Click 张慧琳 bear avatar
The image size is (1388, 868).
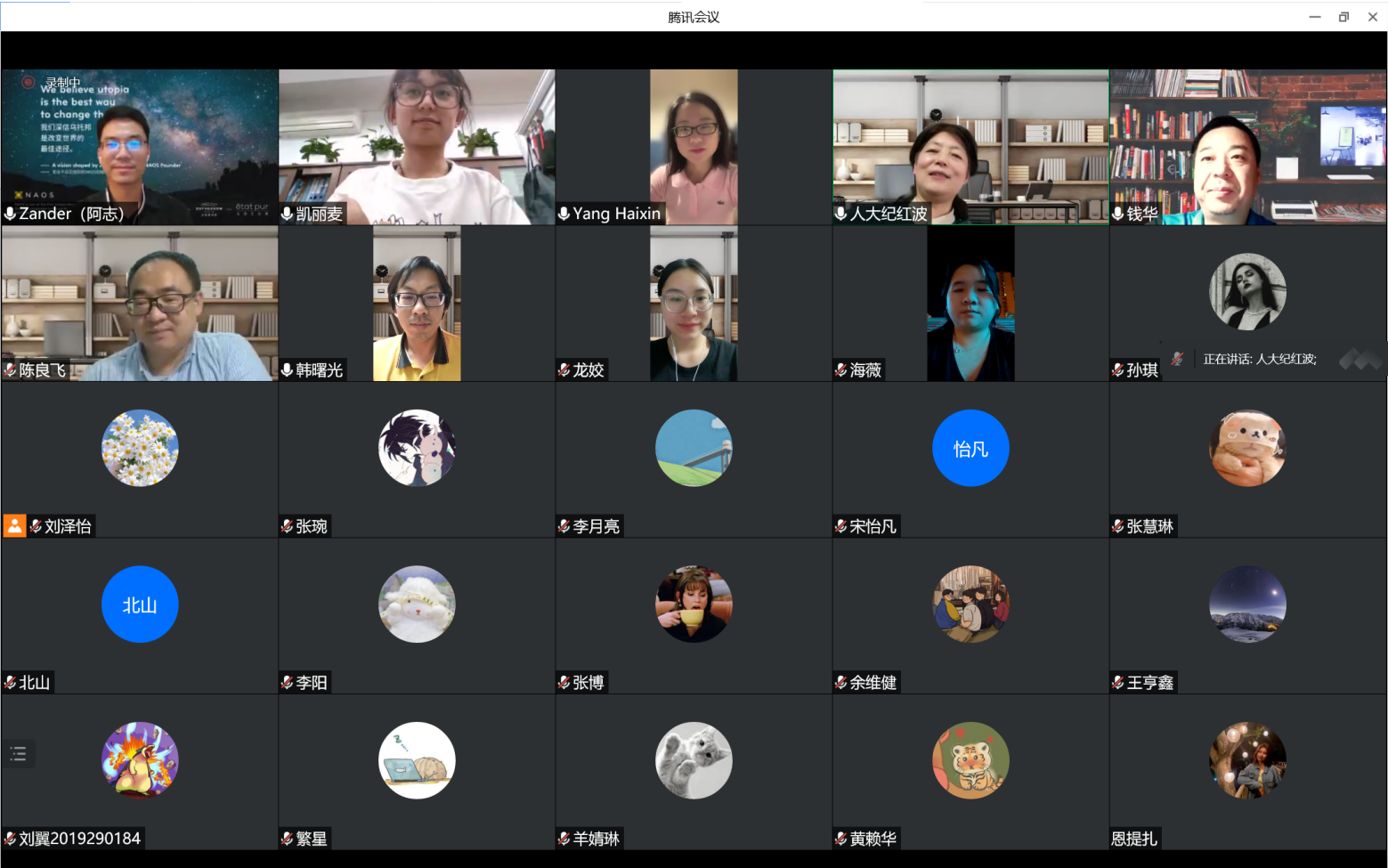tap(1247, 448)
